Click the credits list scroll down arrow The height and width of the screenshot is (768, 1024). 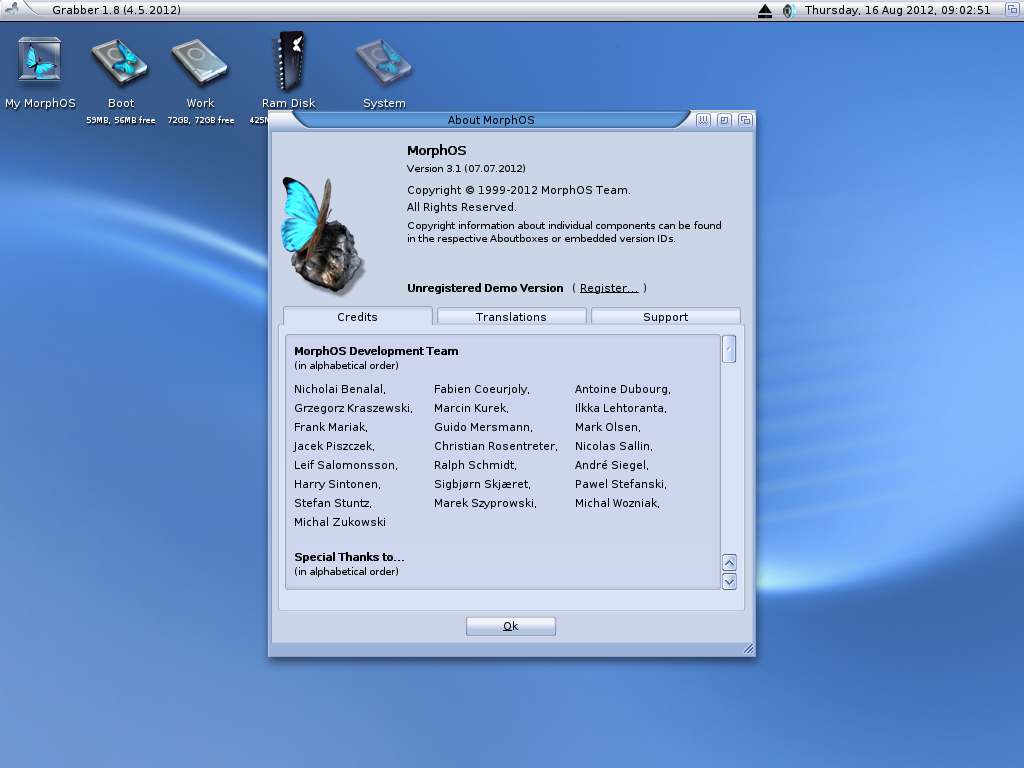(x=729, y=581)
